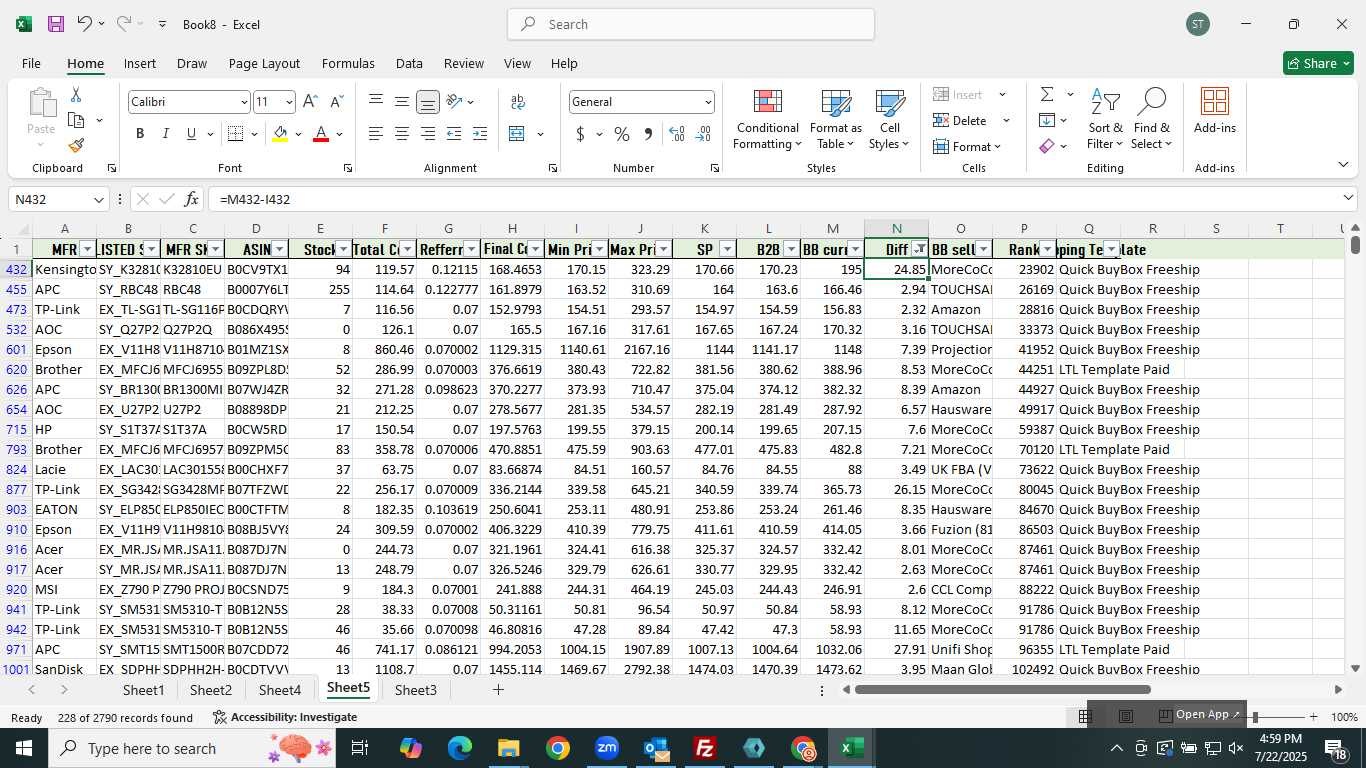The image size is (1366, 768).
Task: Open the MFR column filter dropdown
Action: pyautogui.click(x=87, y=249)
